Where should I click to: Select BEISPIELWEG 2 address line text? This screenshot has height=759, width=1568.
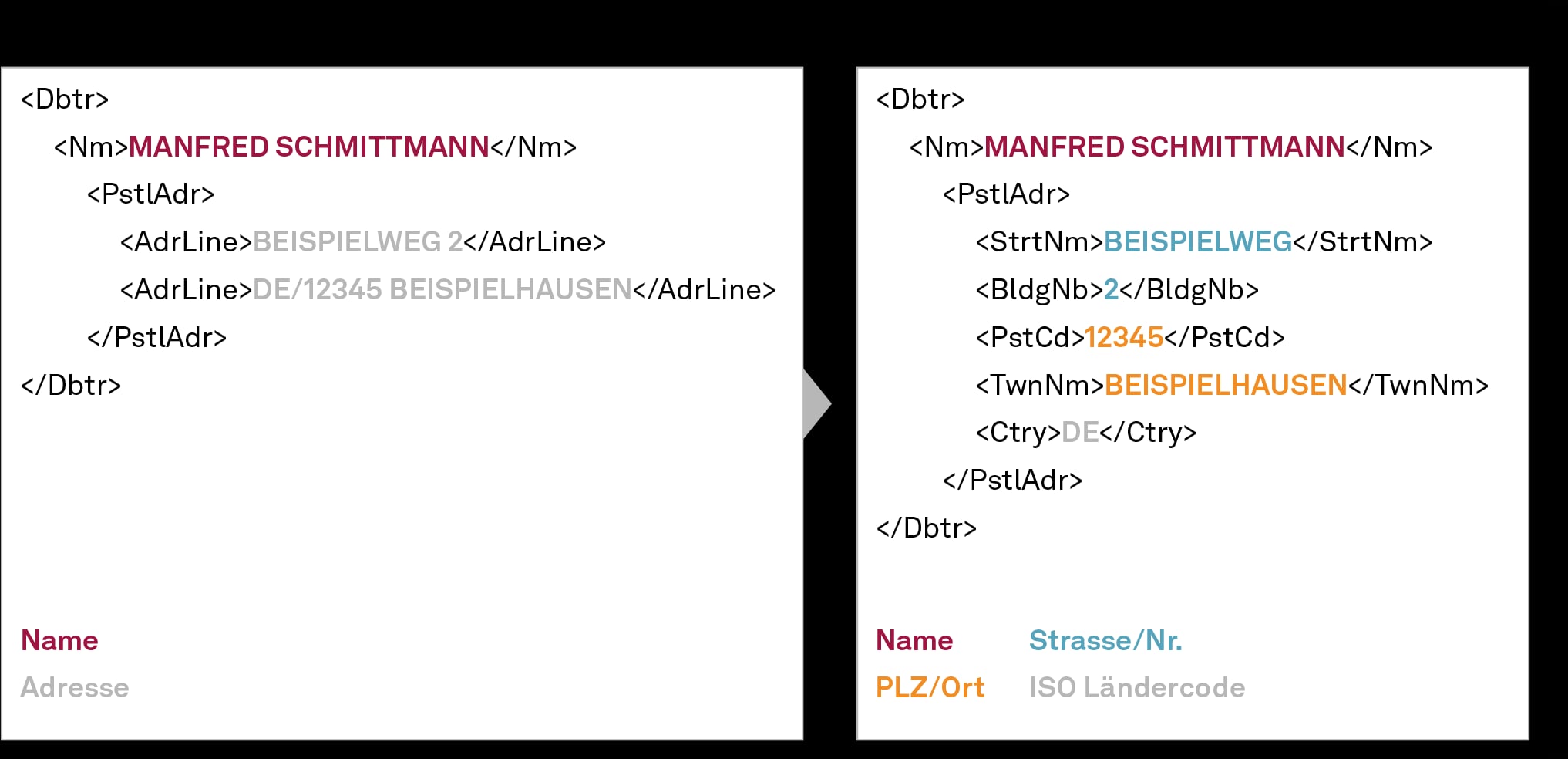[358, 242]
